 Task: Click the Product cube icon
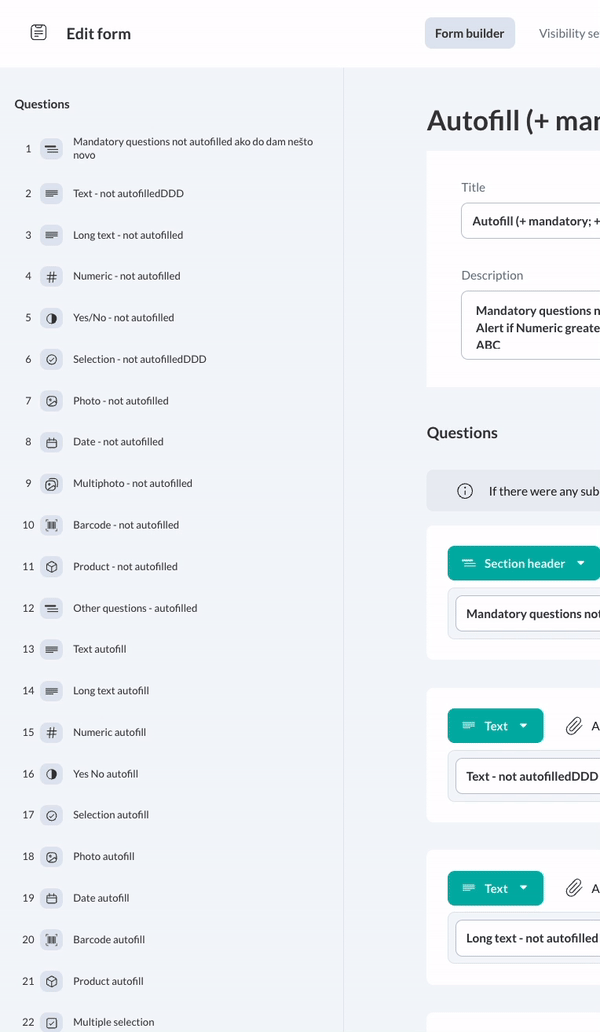pos(51,566)
